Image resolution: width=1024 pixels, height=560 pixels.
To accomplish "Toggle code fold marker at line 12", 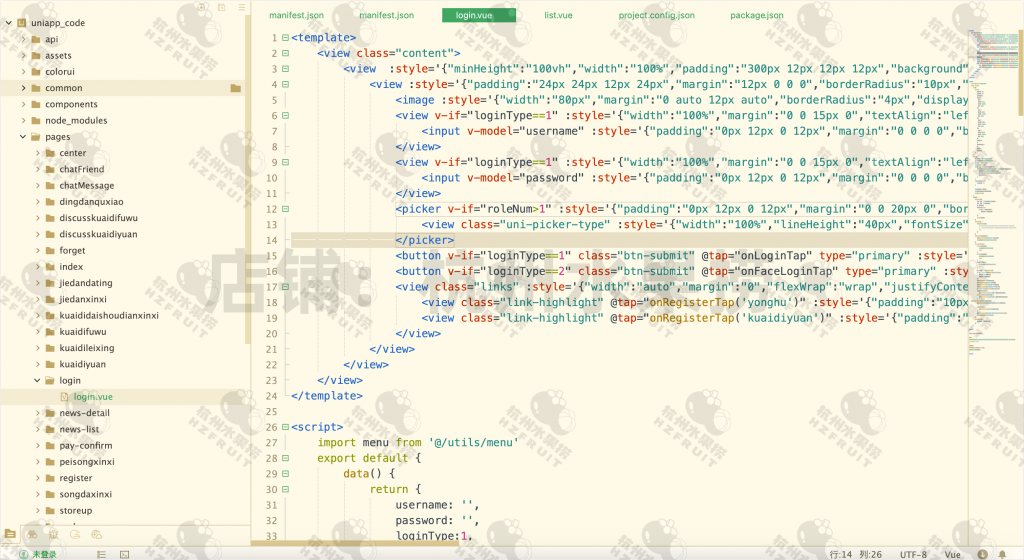I will pyautogui.click(x=285, y=209).
